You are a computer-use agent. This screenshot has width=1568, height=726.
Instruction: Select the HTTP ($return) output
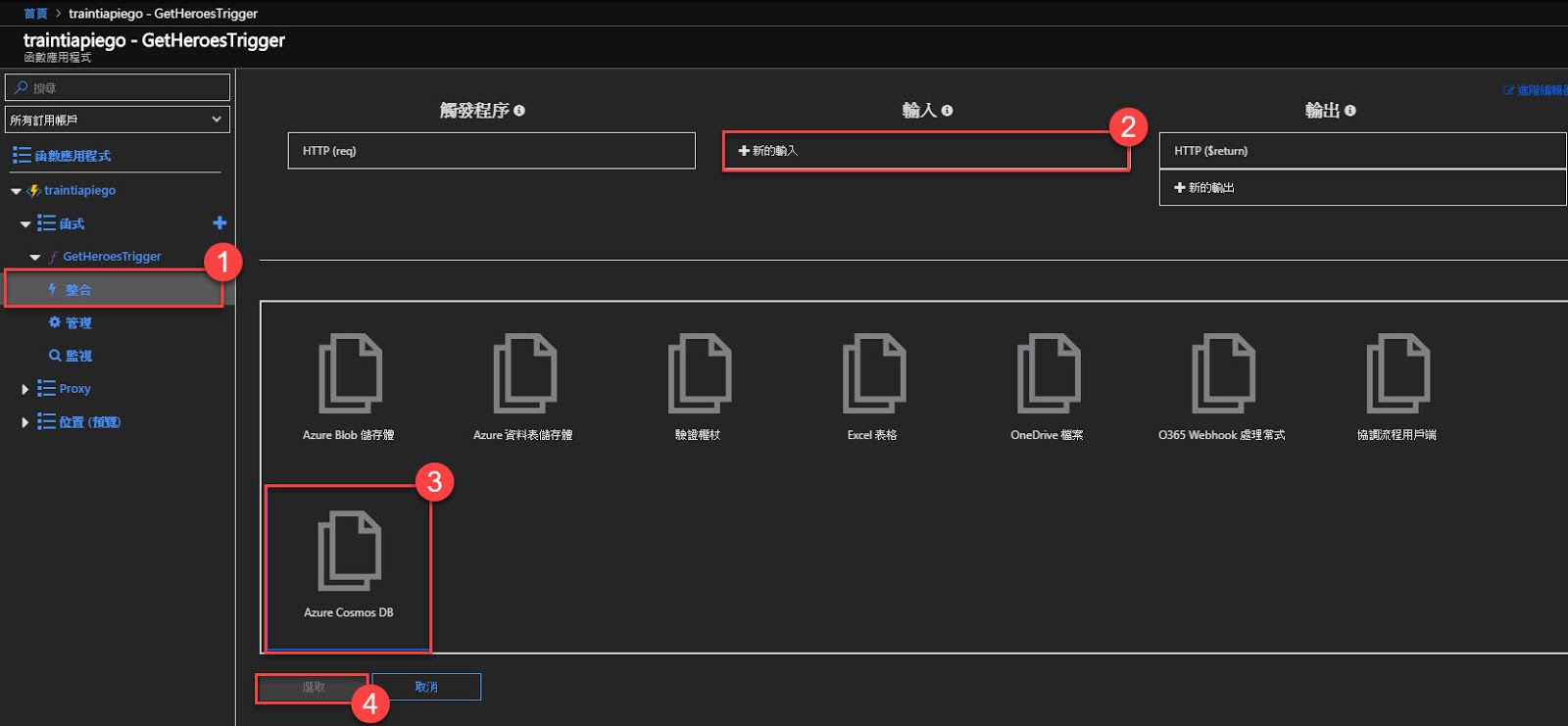click(1362, 151)
